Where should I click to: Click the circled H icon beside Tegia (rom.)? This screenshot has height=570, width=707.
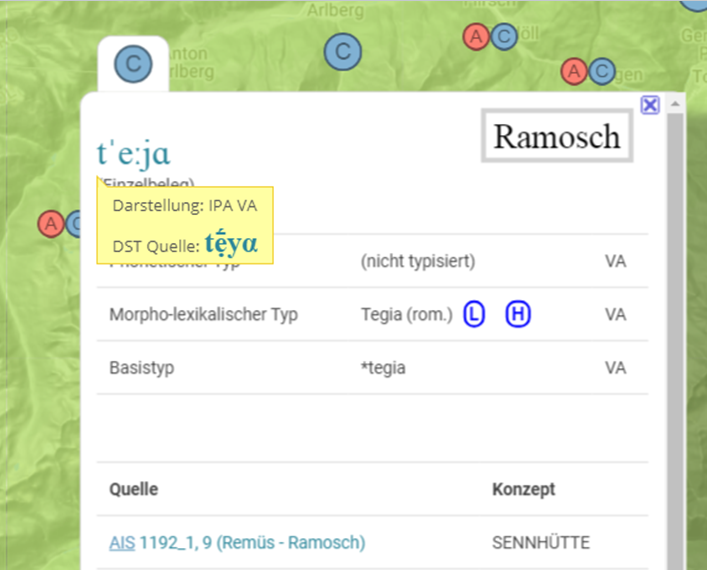518,314
